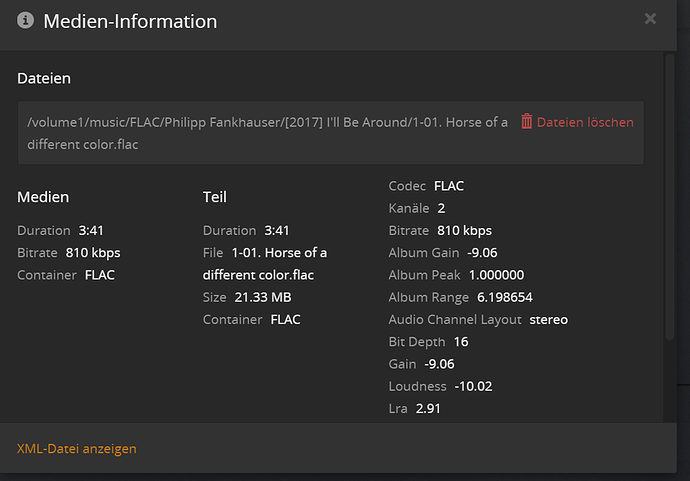Select the Lra 2.91 value
690x481 pixels.
pos(428,408)
